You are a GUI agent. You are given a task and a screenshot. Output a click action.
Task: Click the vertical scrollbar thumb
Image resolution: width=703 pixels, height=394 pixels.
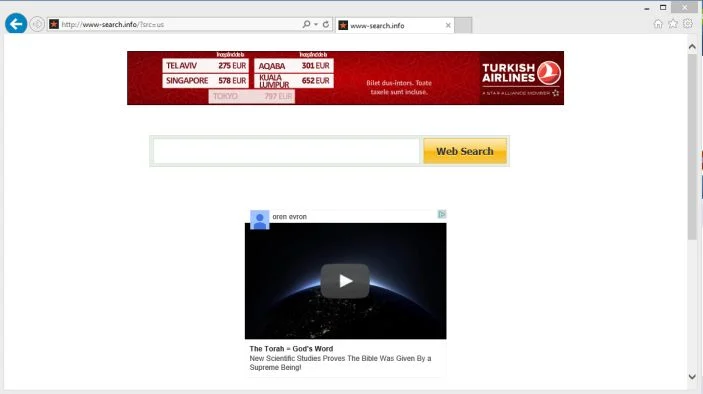(x=692, y=148)
